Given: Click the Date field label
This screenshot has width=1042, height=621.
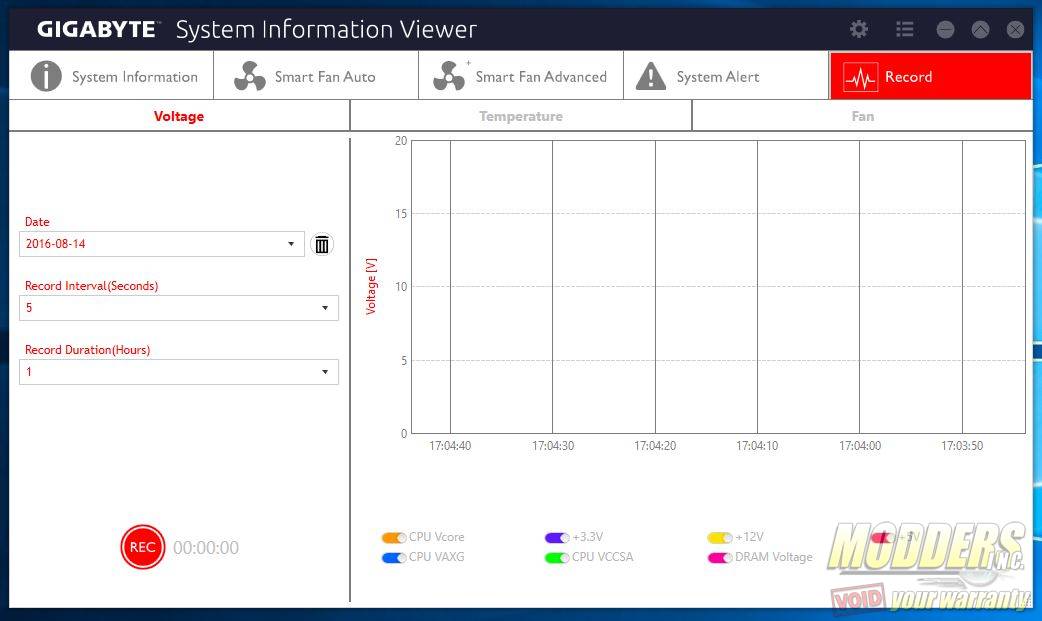Looking at the screenshot, I should pyautogui.click(x=37, y=222).
